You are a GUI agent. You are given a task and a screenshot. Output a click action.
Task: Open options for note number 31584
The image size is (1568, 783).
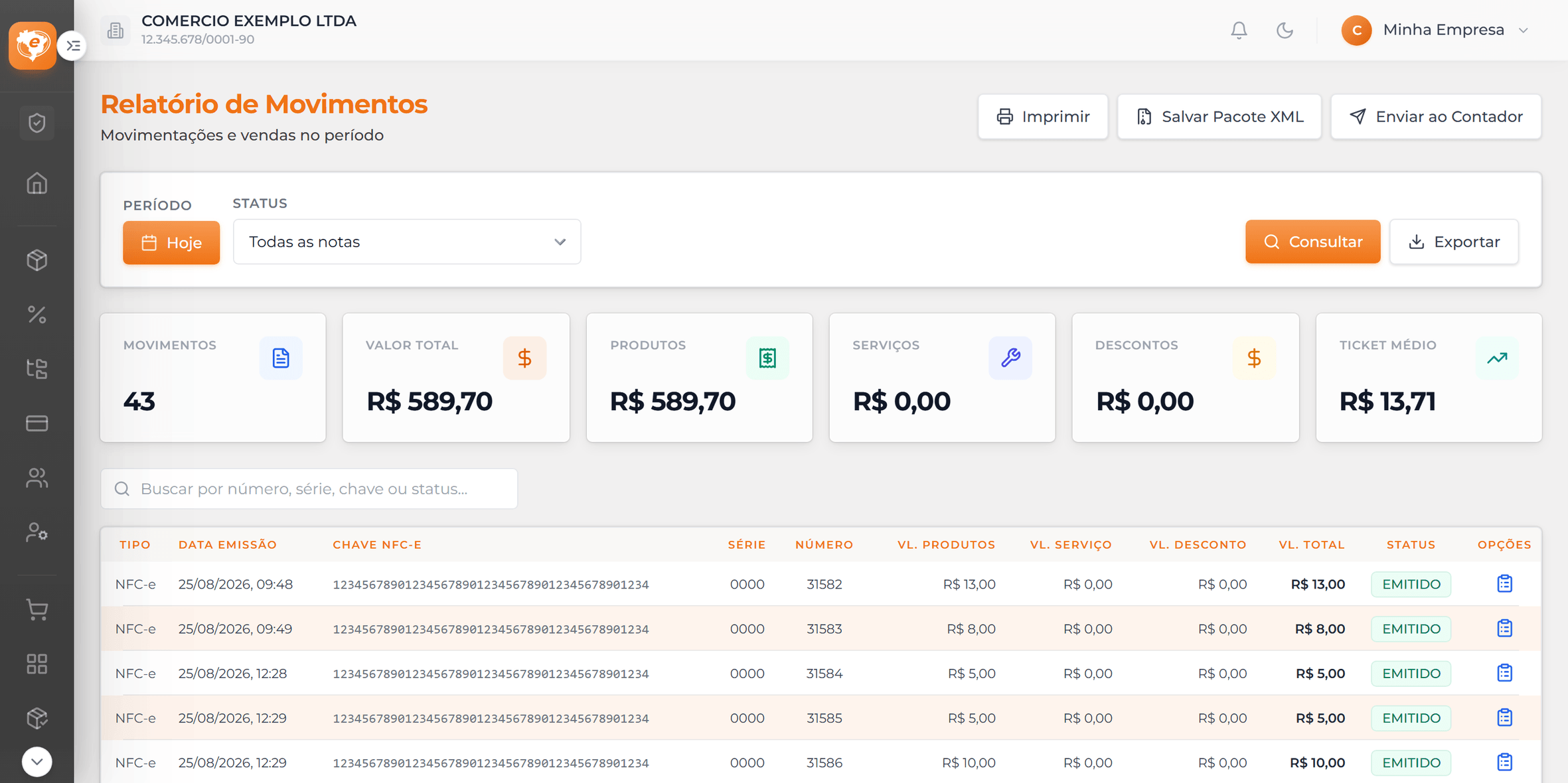(x=1504, y=673)
